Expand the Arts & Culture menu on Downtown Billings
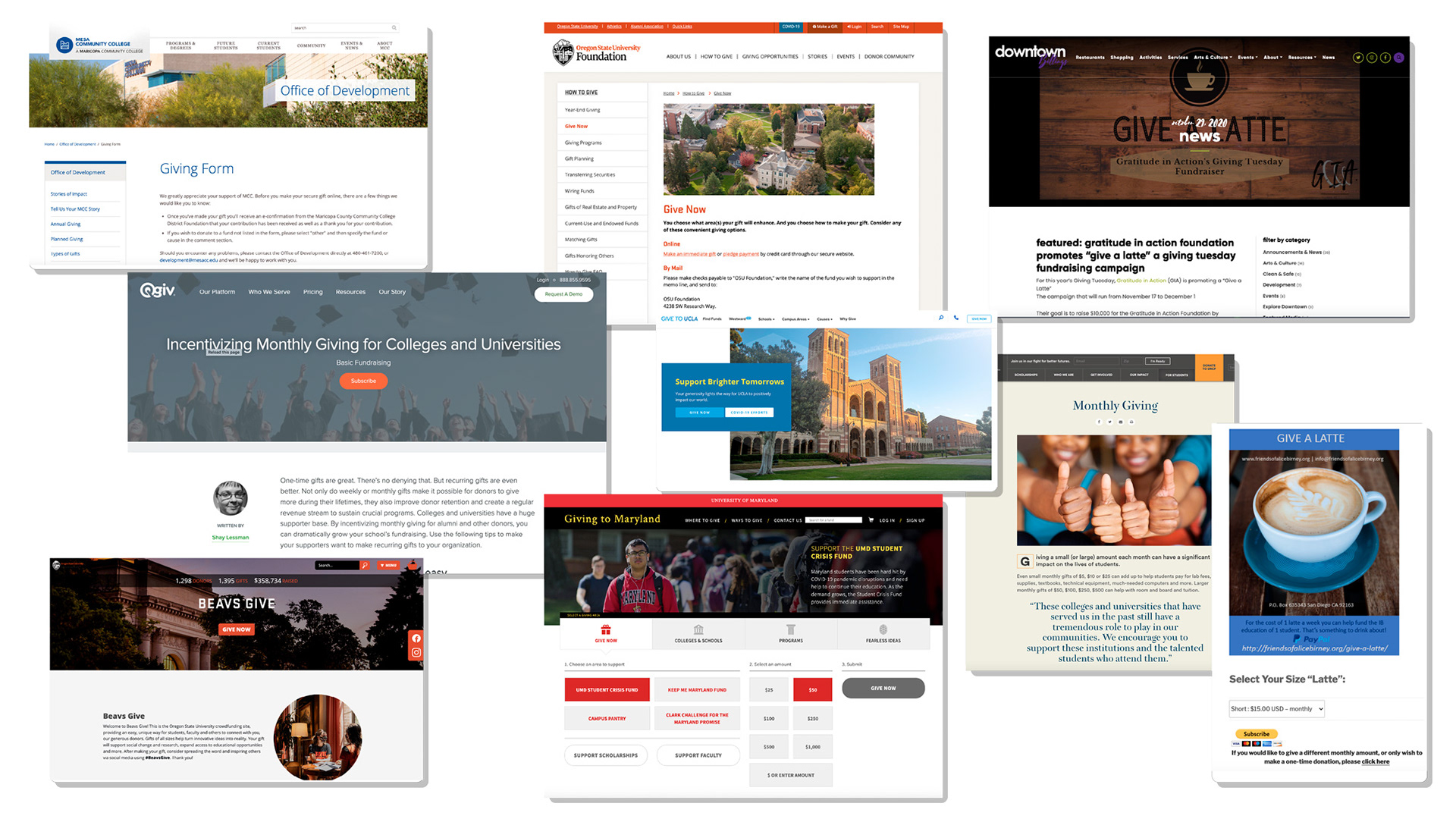This screenshot has width=1456, height=819. click(1213, 58)
